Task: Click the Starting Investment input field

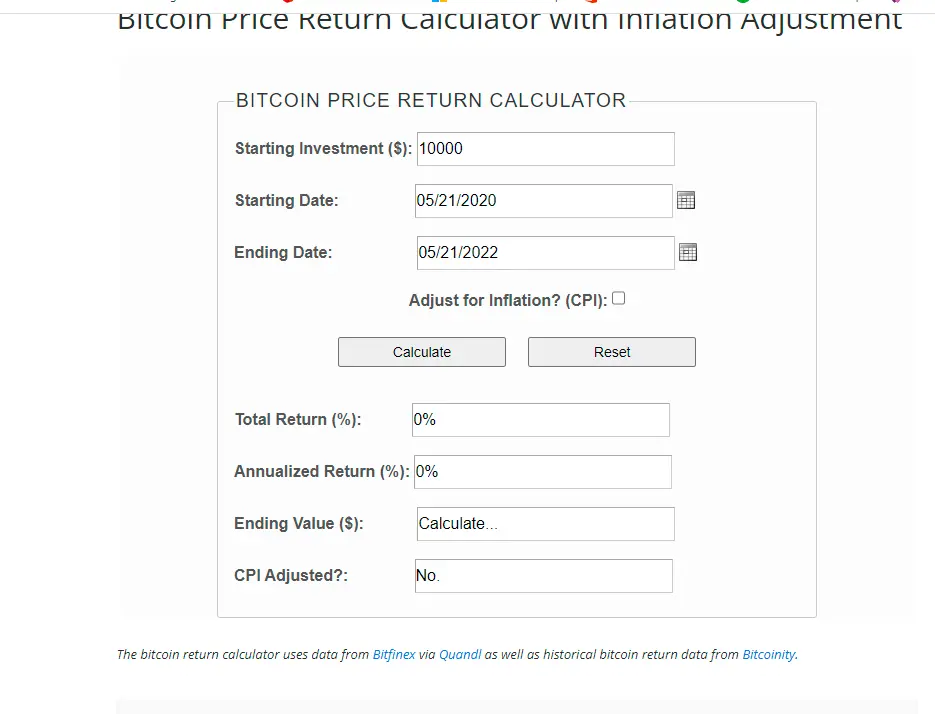Action: coord(545,149)
